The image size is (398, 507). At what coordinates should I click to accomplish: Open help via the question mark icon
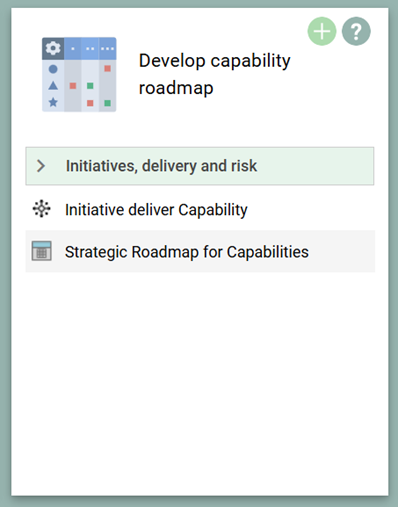tap(356, 31)
